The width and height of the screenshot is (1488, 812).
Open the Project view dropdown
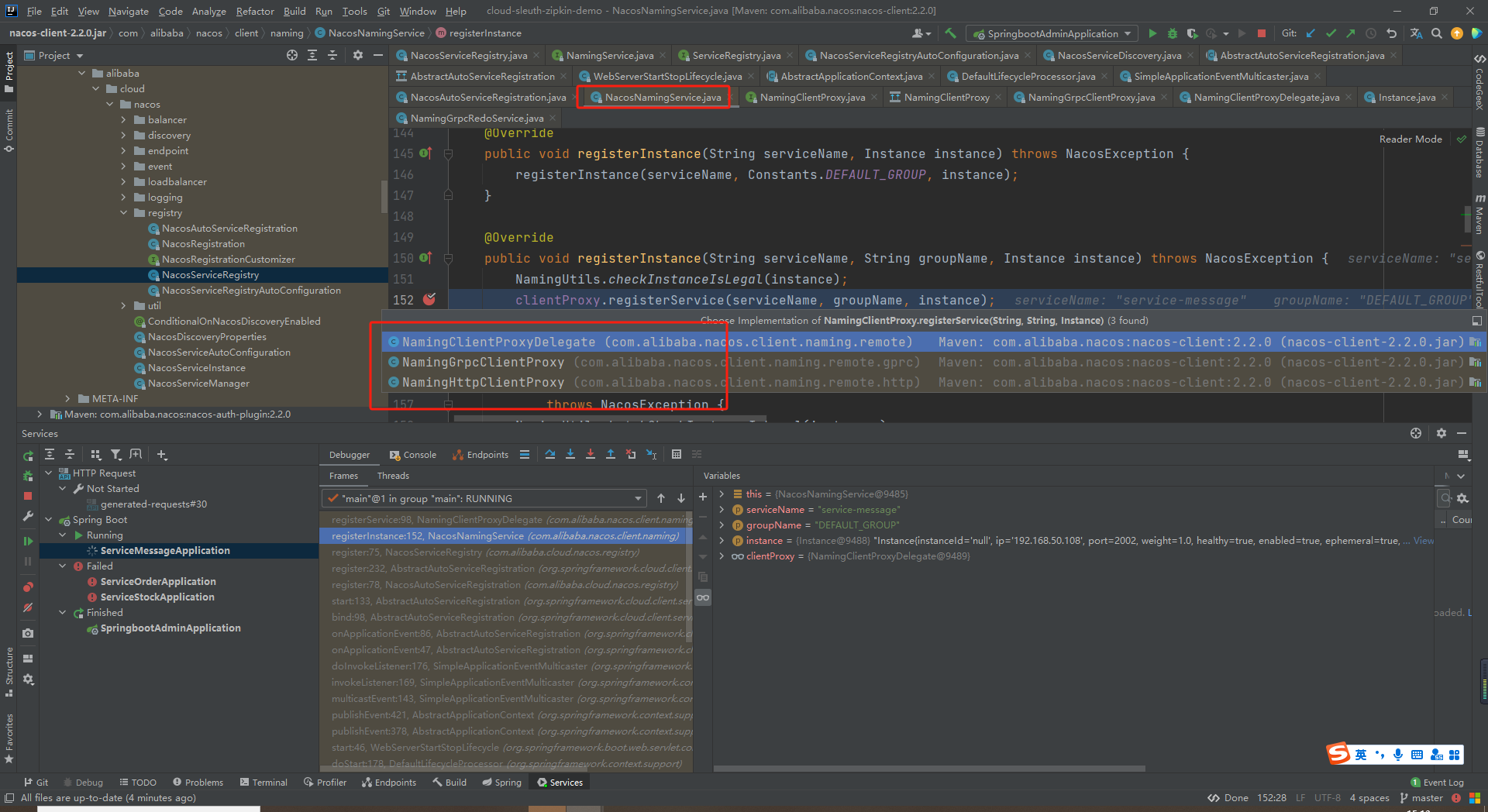(x=53, y=55)
